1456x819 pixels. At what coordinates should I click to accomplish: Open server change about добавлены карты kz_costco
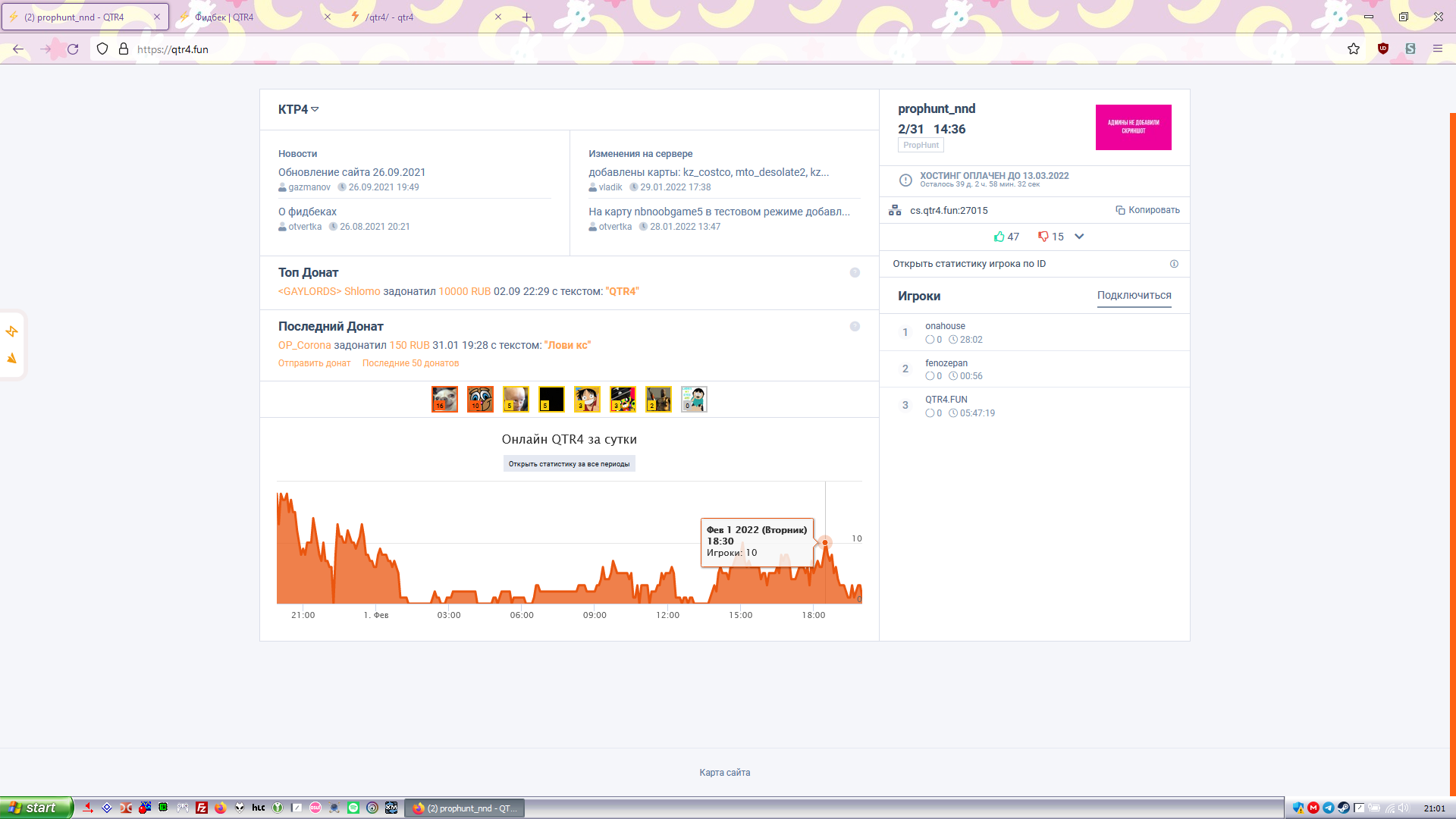click(708, 172)
